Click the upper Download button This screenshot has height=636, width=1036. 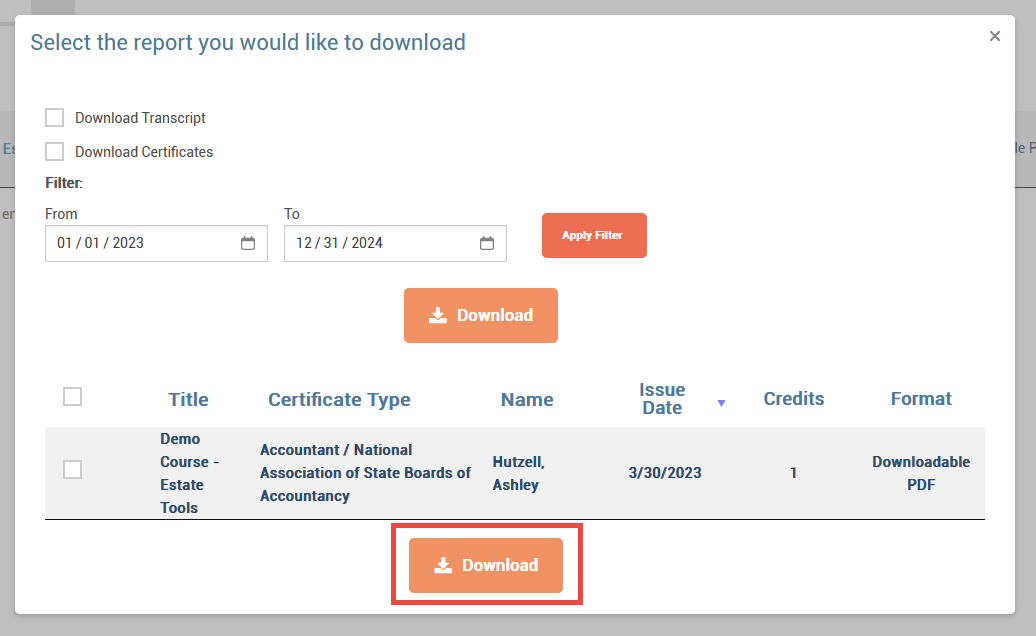coord(481,315)
